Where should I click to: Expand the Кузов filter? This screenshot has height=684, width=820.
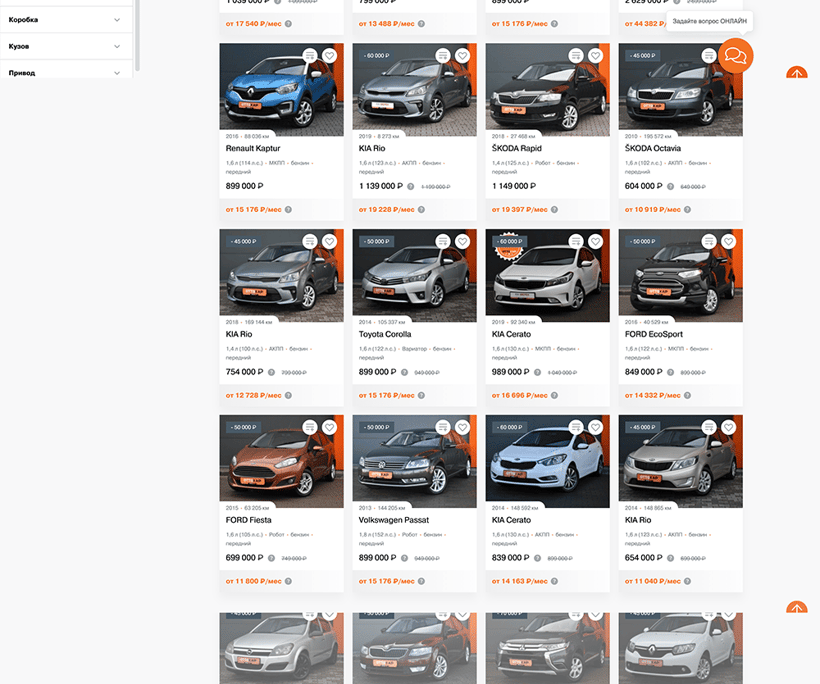point(66,47)
